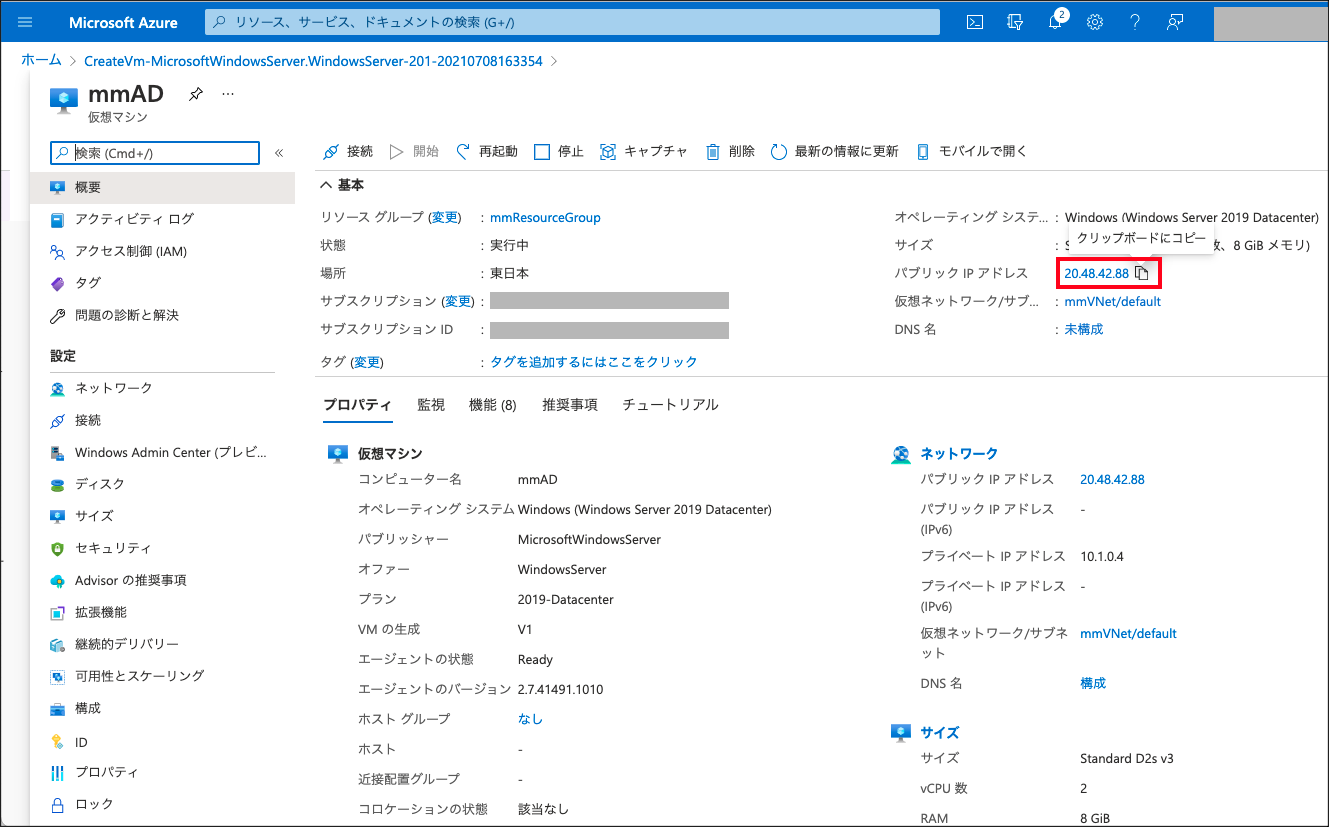Click 変更 next to サブスクリプション
Viewport: 1329px width, 827px height.
pos(458,301)
